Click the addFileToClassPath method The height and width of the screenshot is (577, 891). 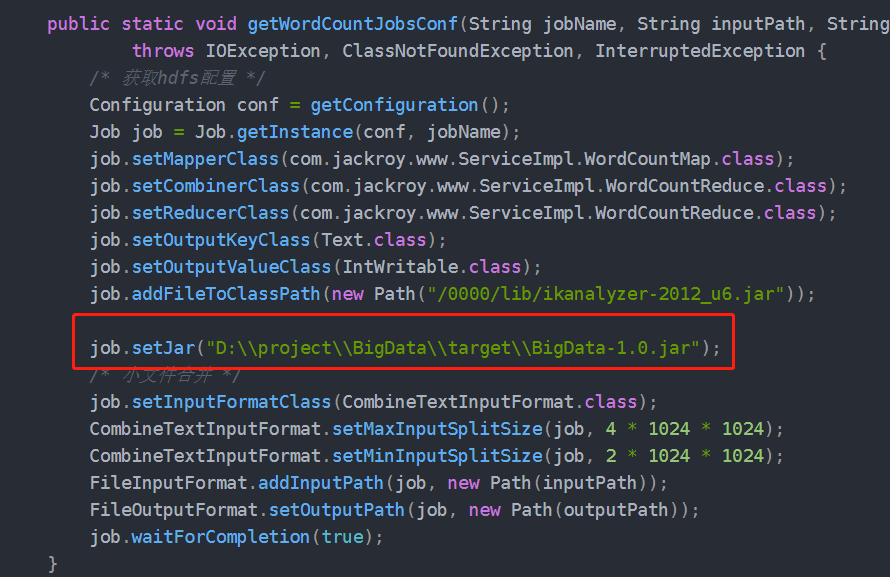click(x=226, y=294)
